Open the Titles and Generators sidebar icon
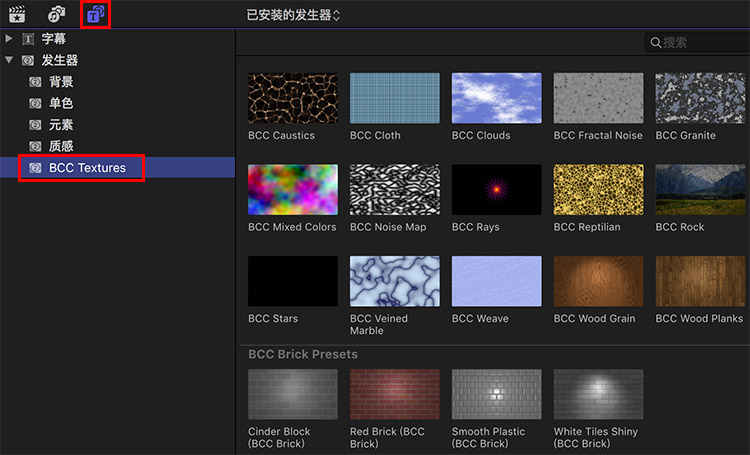The height and width of the screenshot is (455, 750). click(95, 14)
